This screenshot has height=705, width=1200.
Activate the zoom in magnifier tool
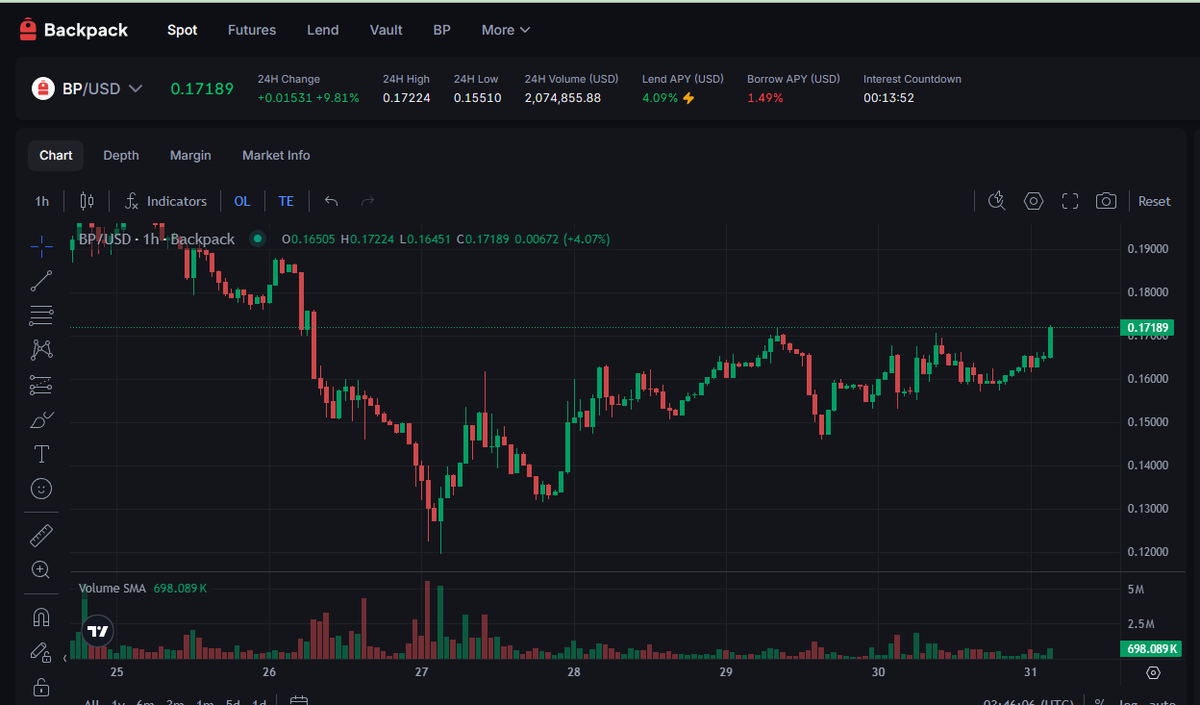41,570
